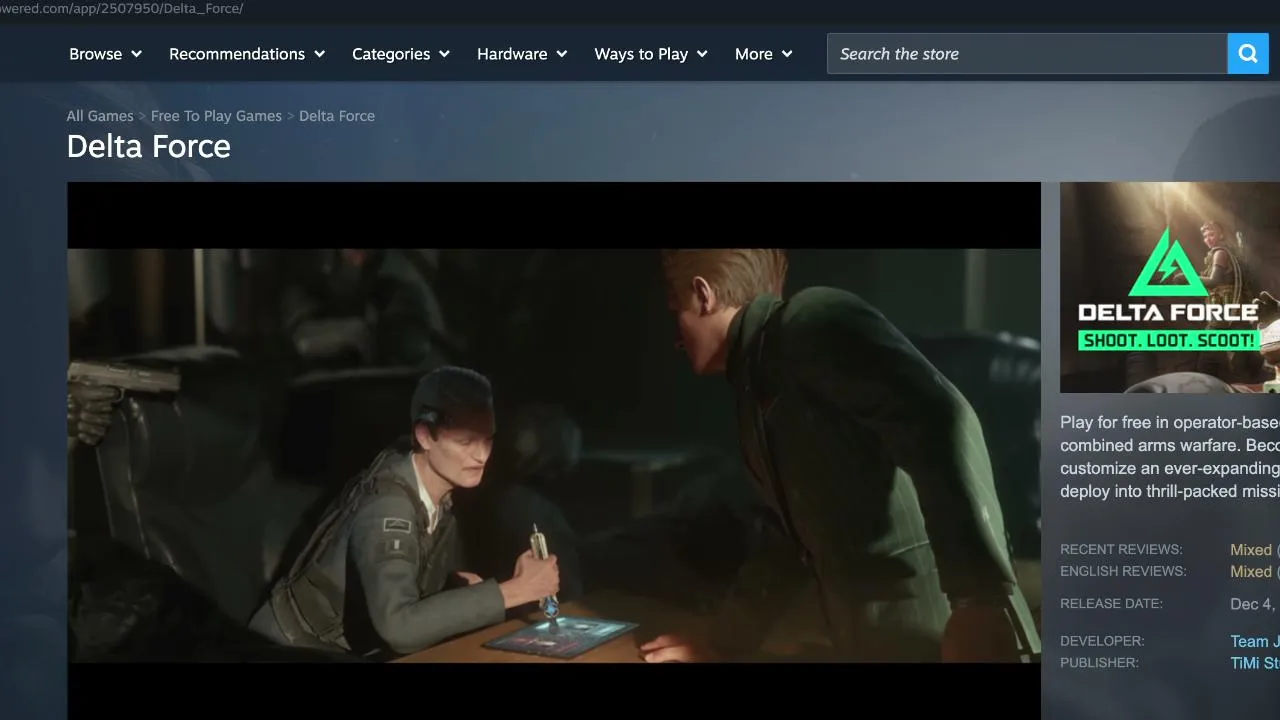Click the DEVELOPER label
The width and height of the screenshot is (1280, 720).
pyautogui.click(x=1102, y=641)
